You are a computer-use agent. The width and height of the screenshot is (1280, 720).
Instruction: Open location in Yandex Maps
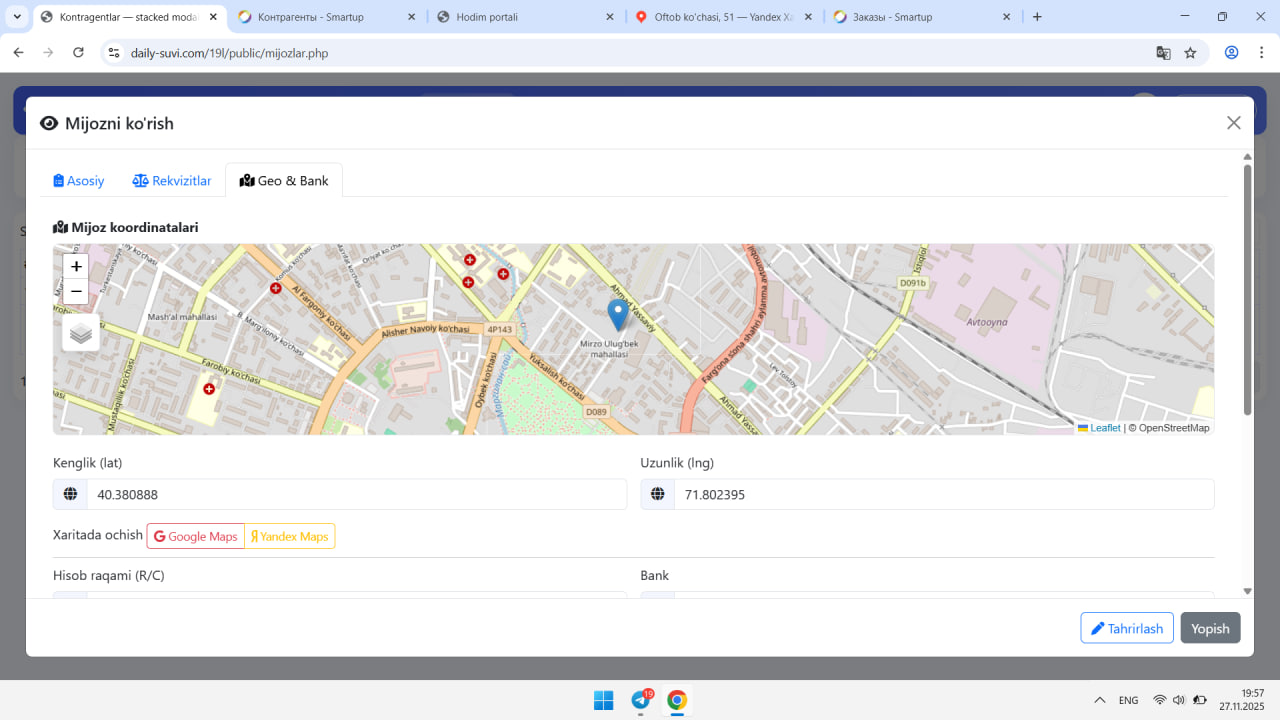coord(290,536)
